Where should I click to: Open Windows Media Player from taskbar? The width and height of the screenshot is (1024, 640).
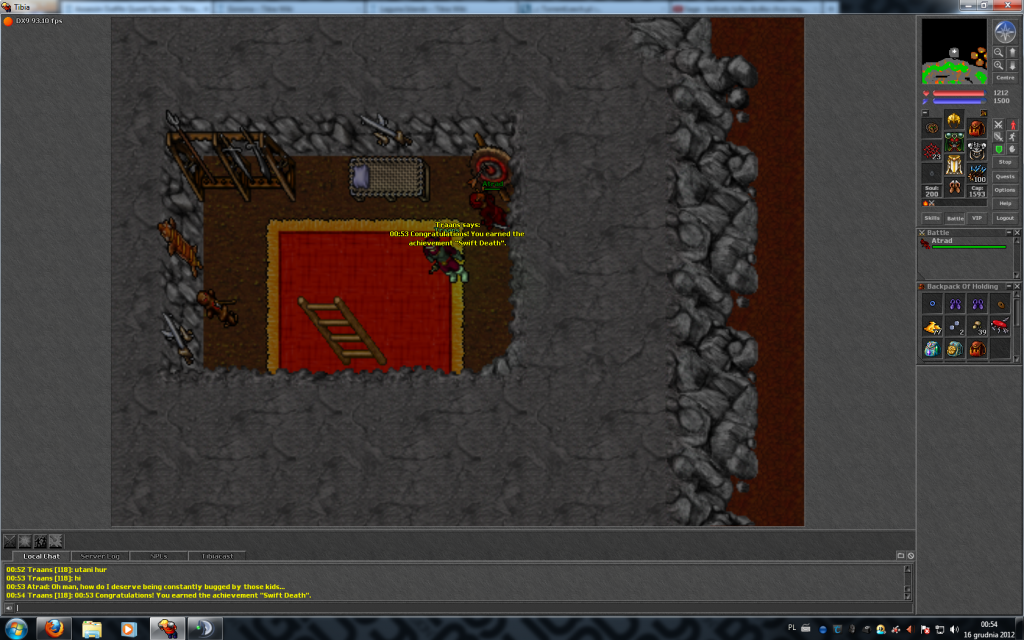tap(129, 629)
